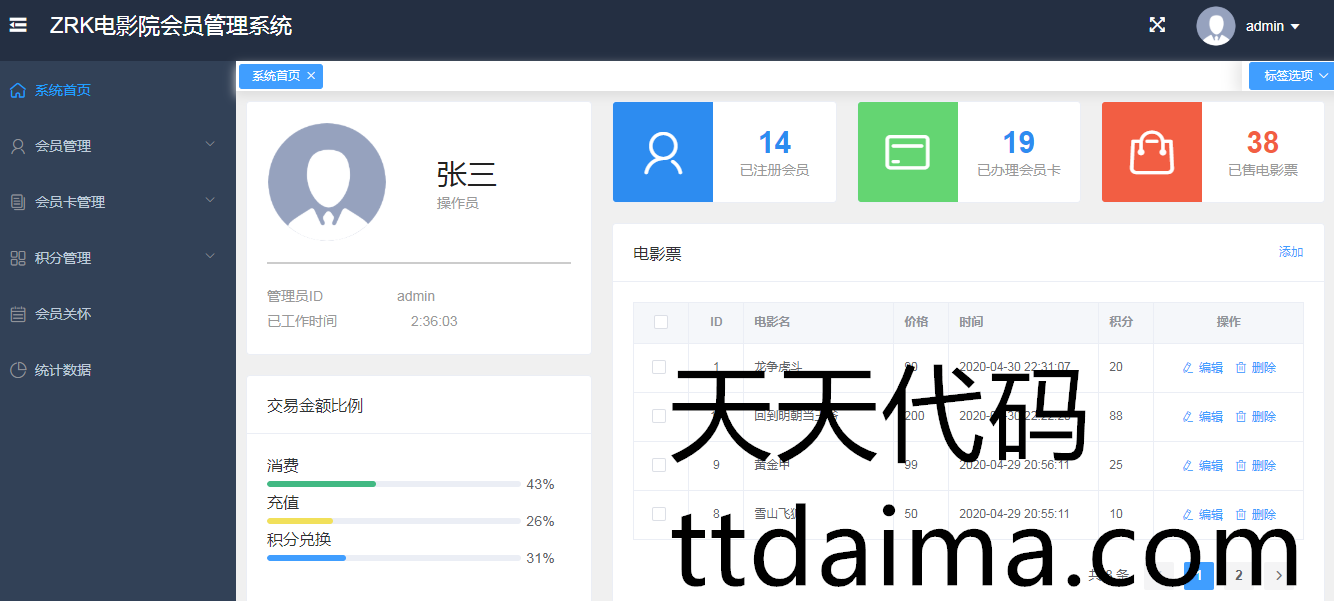Select the checkbox for the 黄金甲 row

pyautogui.click(x=659, y=465)
